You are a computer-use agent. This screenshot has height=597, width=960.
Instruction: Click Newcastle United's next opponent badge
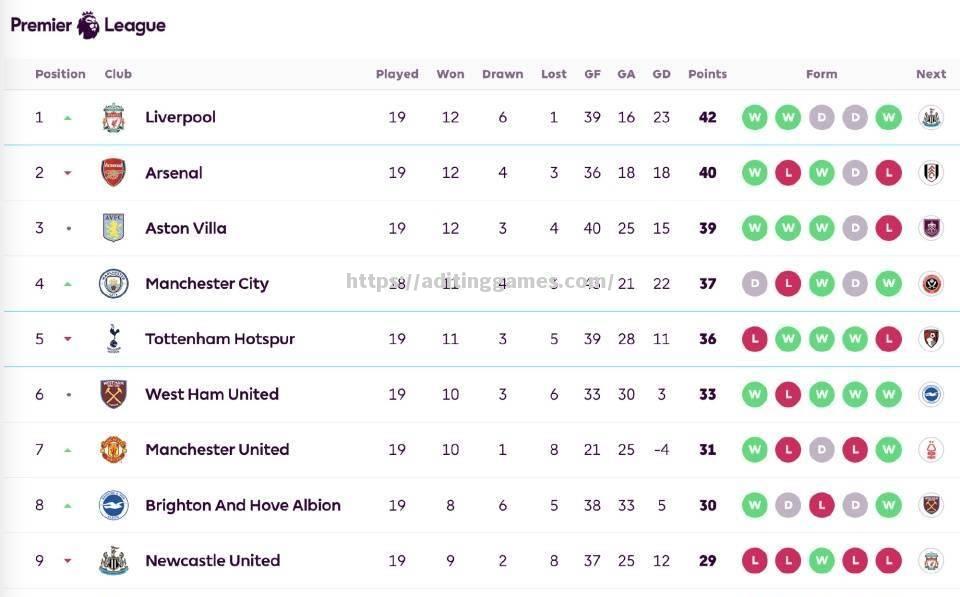pos(931,561)
